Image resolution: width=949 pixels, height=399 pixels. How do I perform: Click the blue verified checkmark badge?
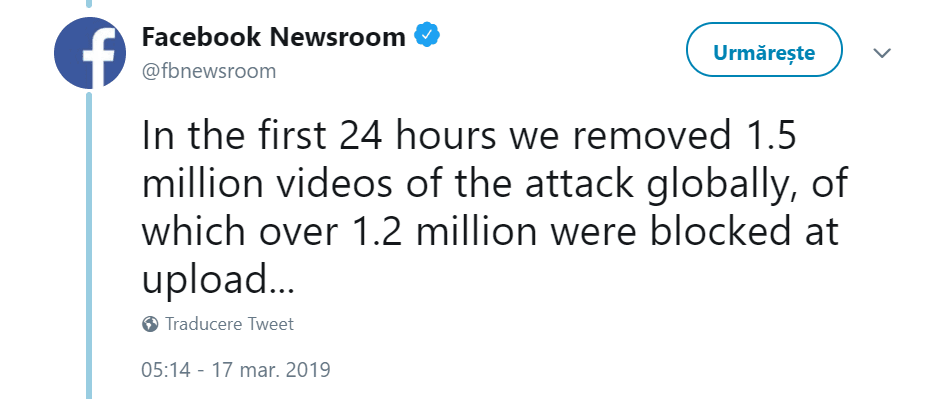(427, 36)
